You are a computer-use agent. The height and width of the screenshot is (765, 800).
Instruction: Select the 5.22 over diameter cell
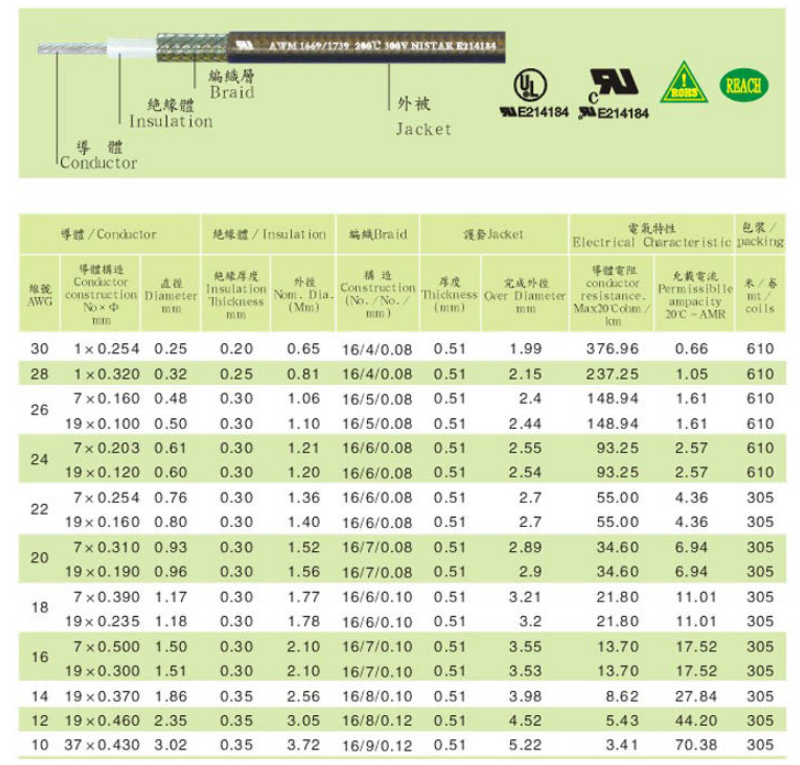click(525, 744)
